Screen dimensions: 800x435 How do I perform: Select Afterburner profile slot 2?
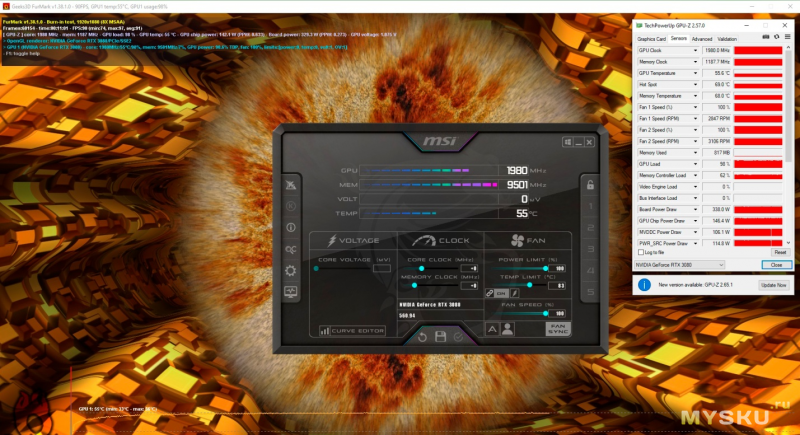click(590, 227)
